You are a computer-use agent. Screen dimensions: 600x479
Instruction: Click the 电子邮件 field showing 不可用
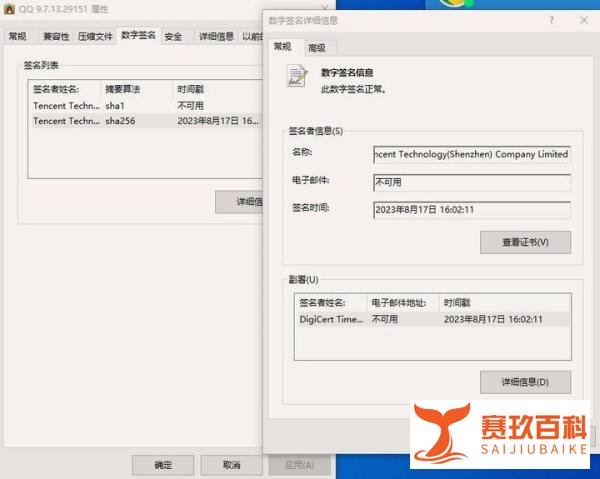coord(472,182)
